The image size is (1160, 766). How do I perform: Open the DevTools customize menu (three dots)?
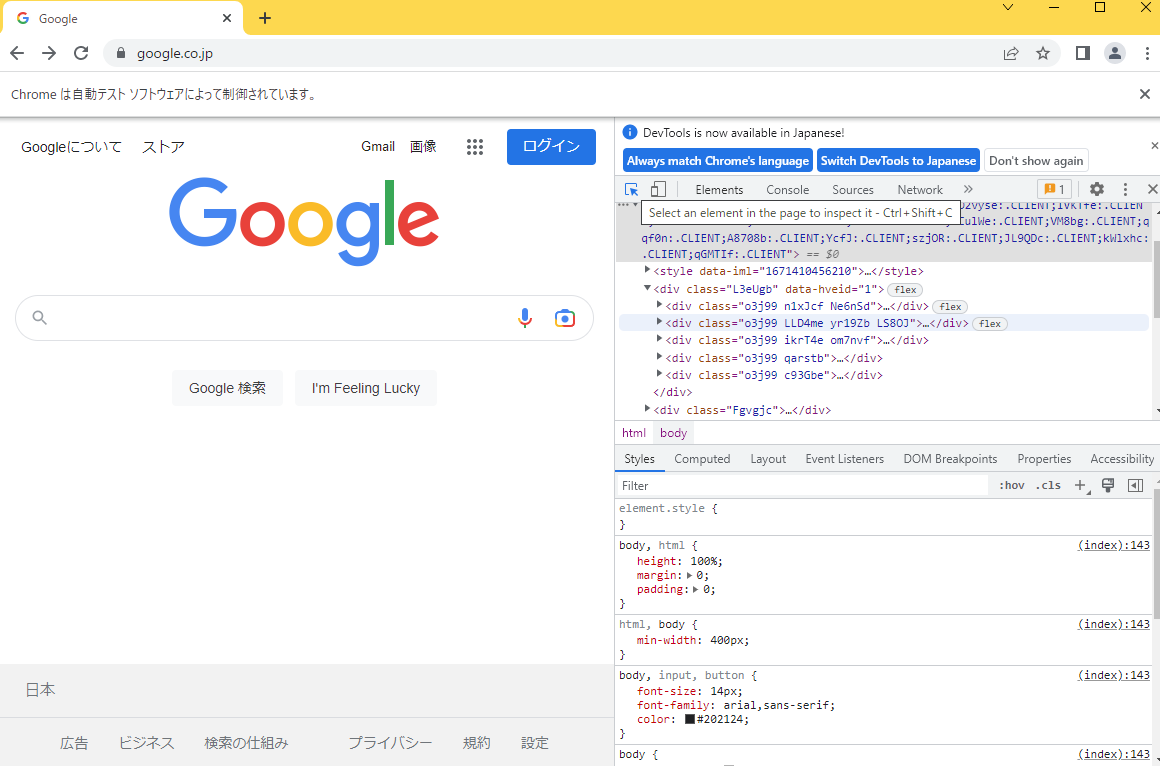tap(1125, 188)
